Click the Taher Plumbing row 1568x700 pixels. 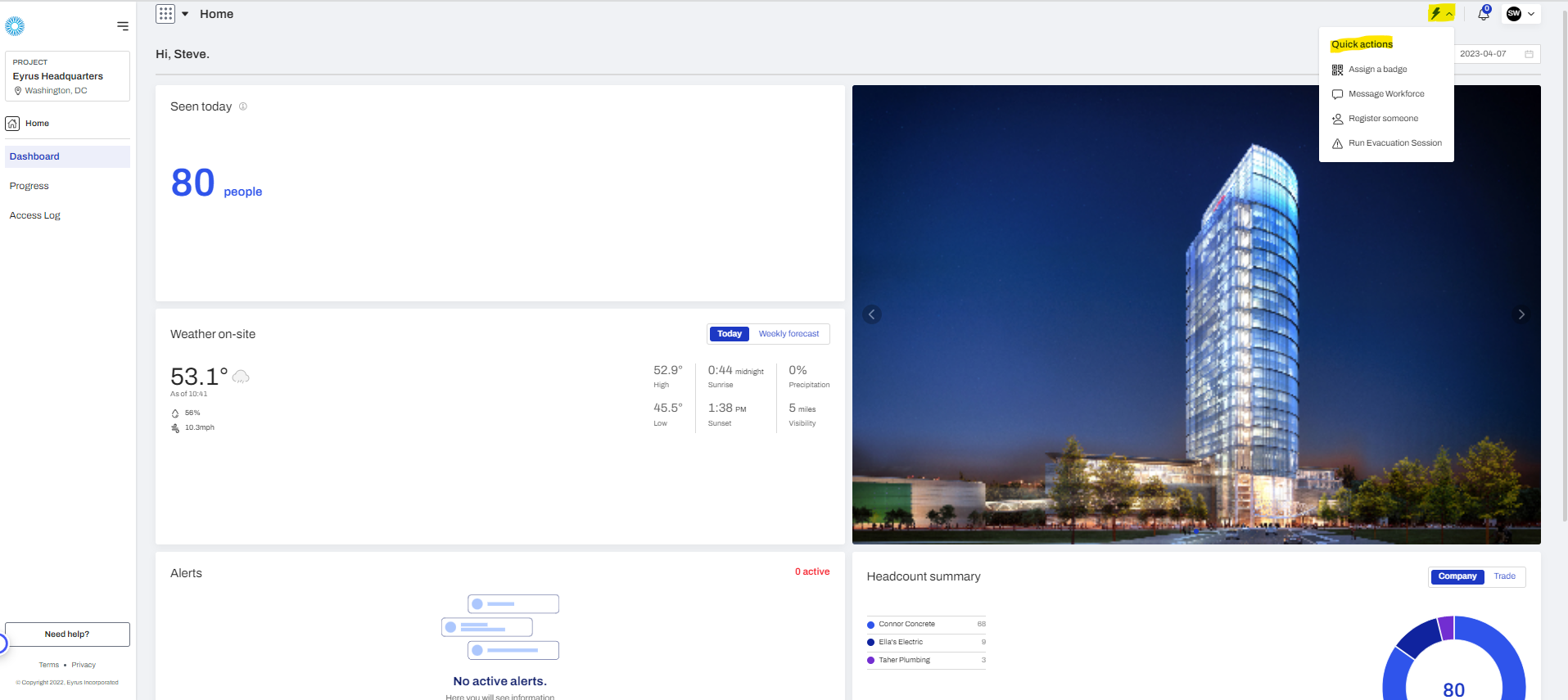(x=926, y=661)
